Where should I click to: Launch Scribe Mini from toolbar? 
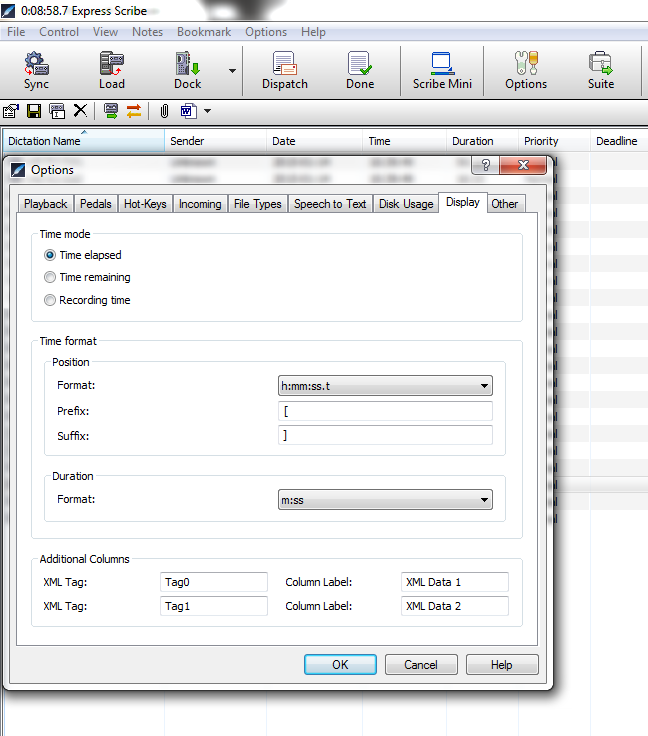pos(442,70)
